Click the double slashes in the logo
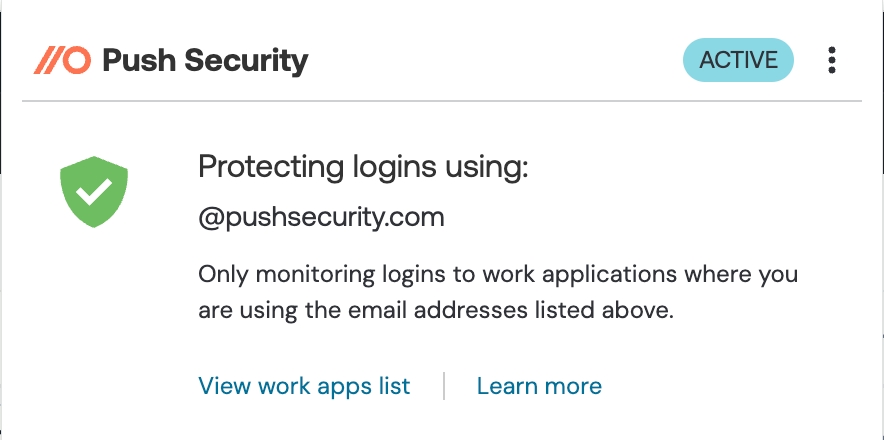Screen dimensions: 884x440 pyautogui.click(x=47, y=60)
